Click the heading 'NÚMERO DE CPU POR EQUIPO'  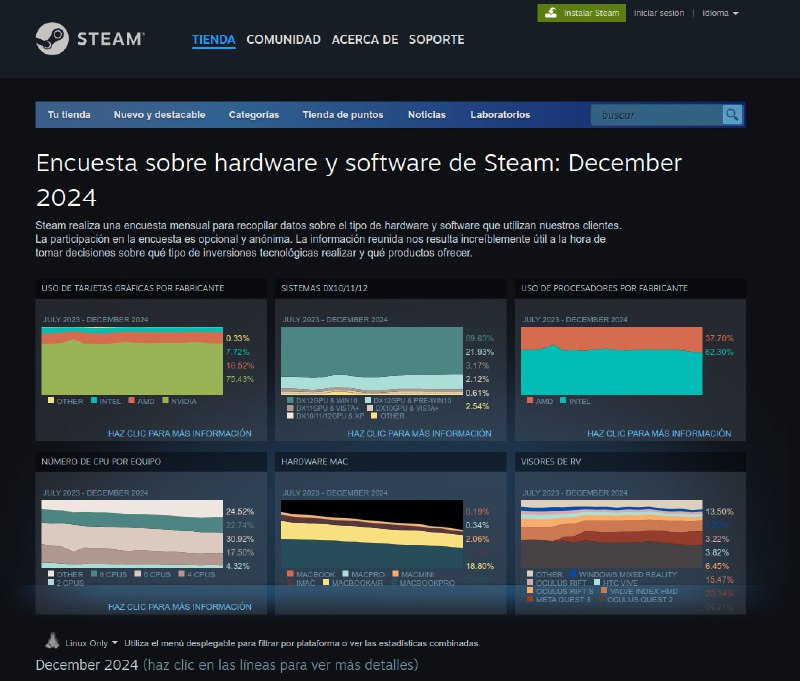[x=101, y=461]
